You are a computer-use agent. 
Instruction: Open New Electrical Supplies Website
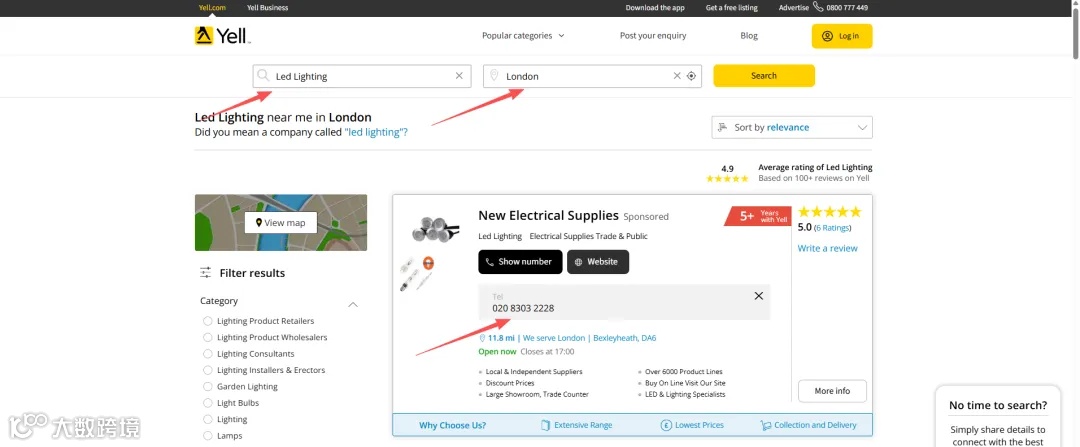coord(598,262)
